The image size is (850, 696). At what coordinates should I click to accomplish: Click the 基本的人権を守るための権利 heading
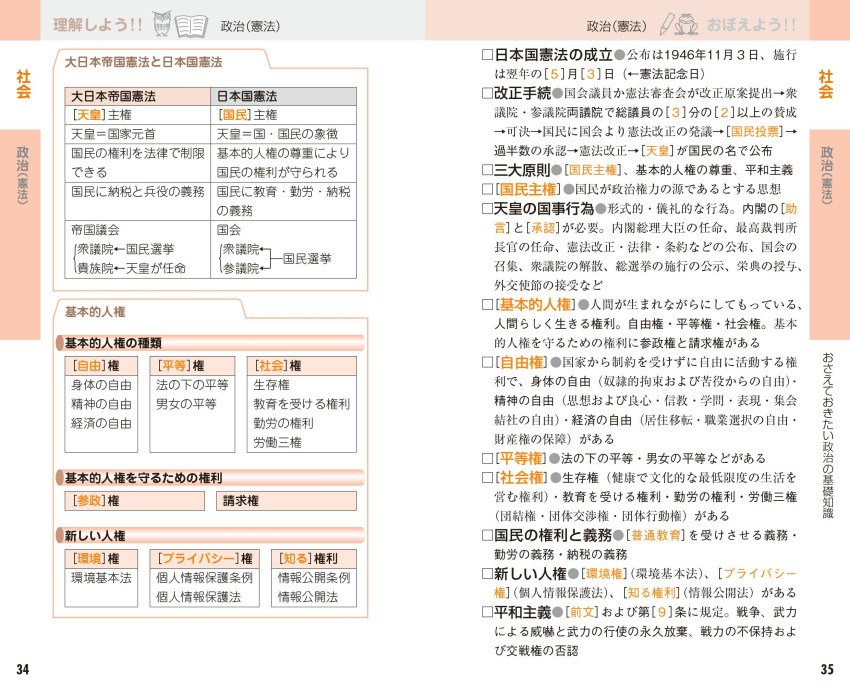[144, 478]
